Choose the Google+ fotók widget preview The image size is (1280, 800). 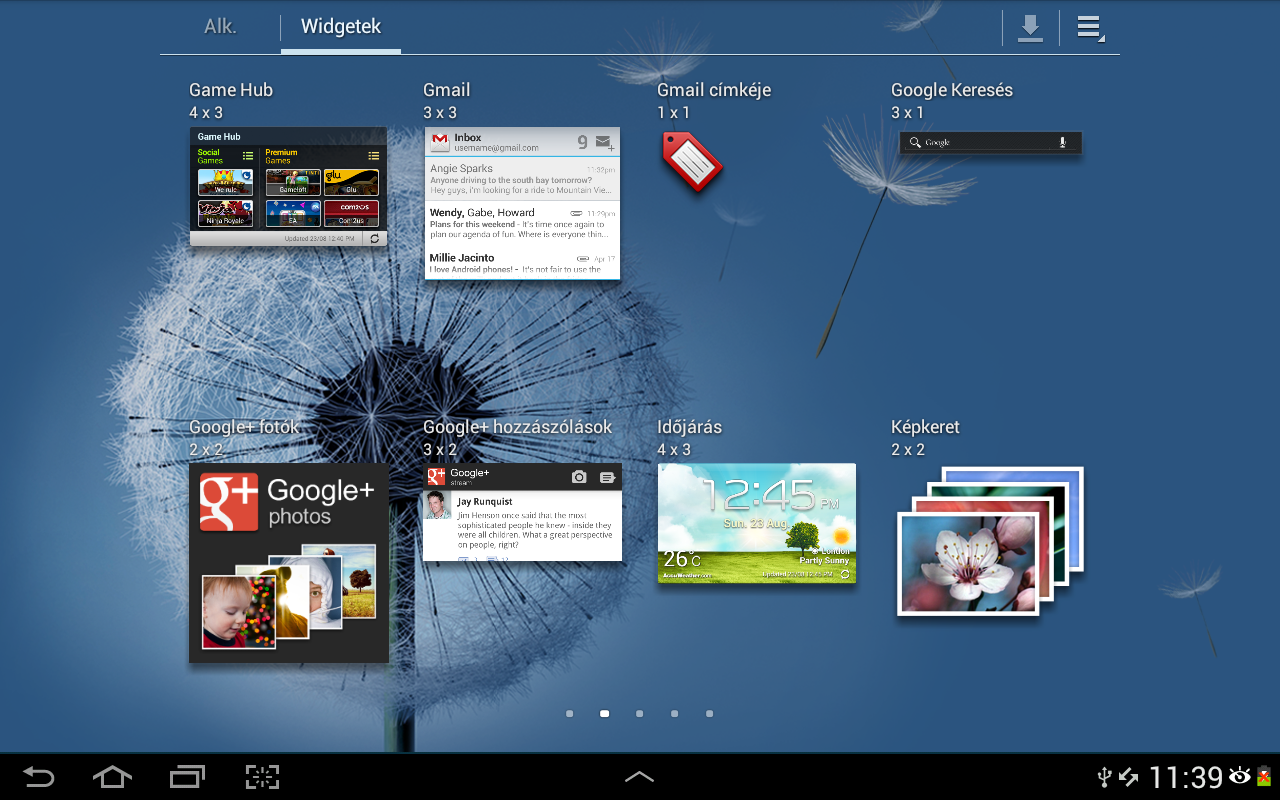click(289, 563)
